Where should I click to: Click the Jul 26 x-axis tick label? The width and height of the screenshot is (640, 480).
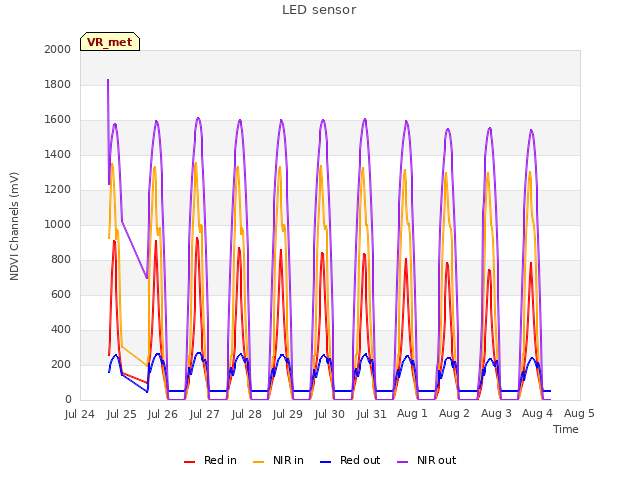[162, 414]
